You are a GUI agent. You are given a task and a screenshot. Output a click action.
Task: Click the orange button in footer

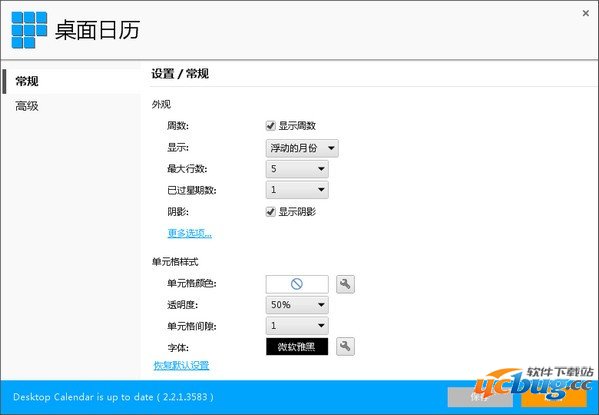(x=554, y=397)
